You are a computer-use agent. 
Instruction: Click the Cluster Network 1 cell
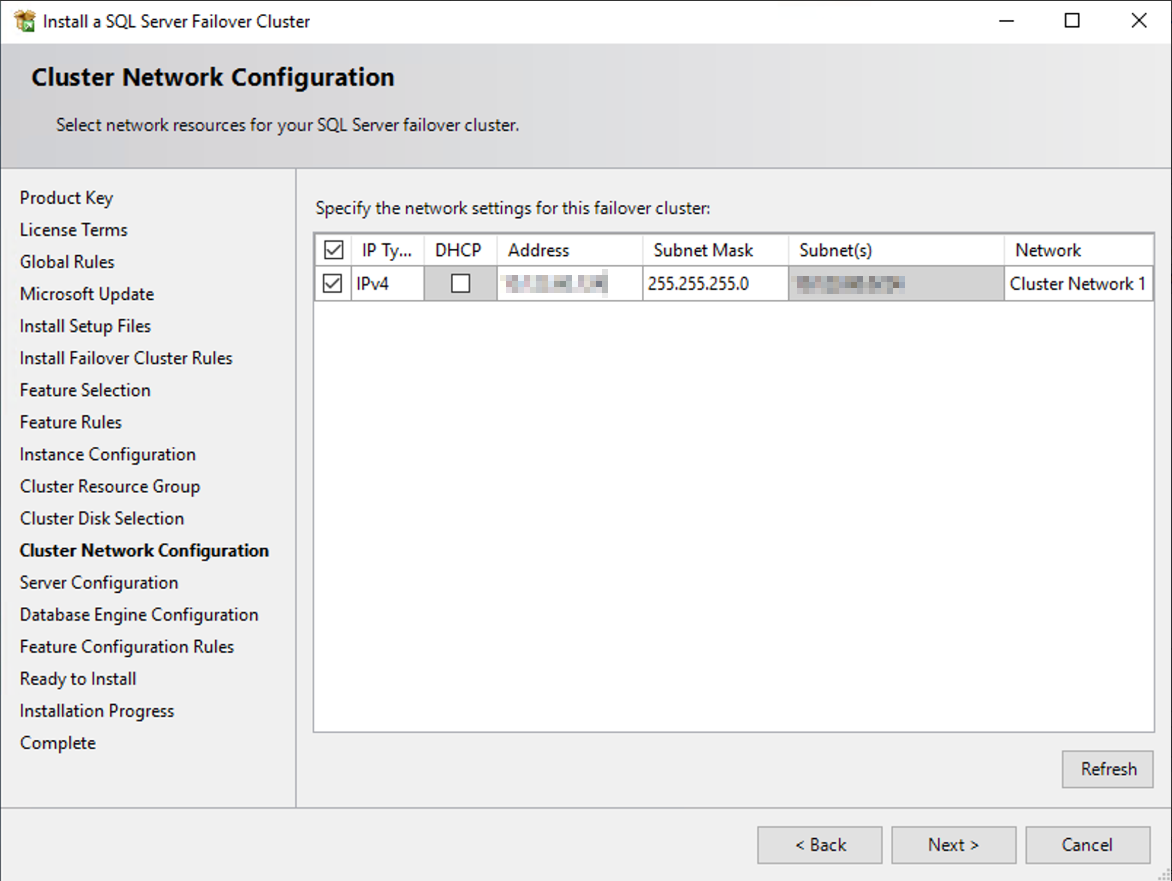point(1078,284)
